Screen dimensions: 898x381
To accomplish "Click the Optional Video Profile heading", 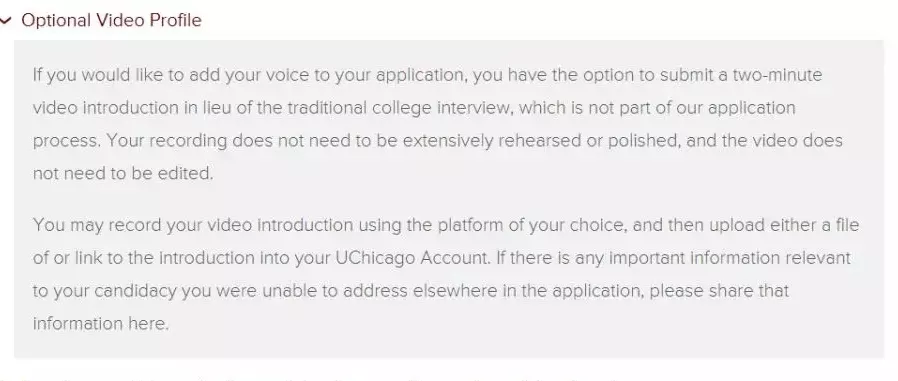I will click(x=111, y=20).
